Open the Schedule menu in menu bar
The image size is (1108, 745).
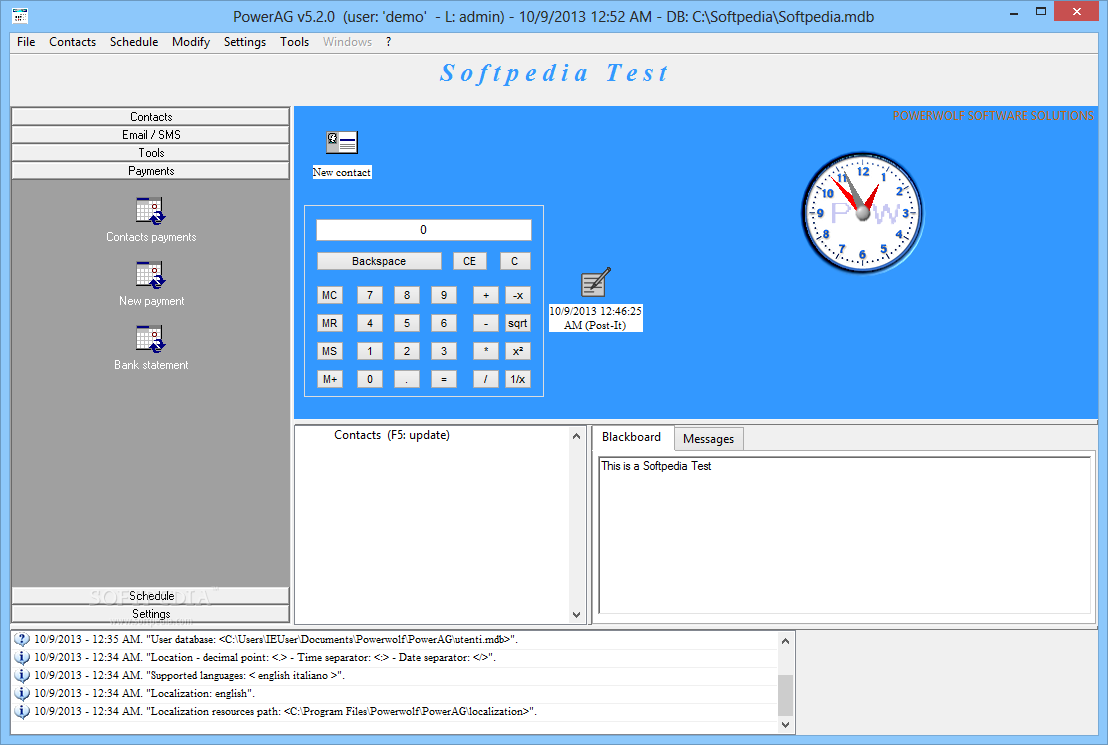click(x=134, y=42)
